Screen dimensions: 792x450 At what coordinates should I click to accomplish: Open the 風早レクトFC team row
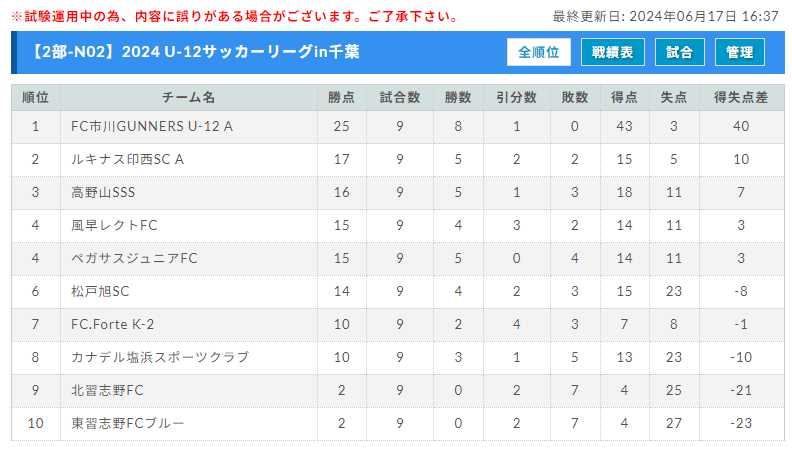pyautogui.click(x=115, y=225)
